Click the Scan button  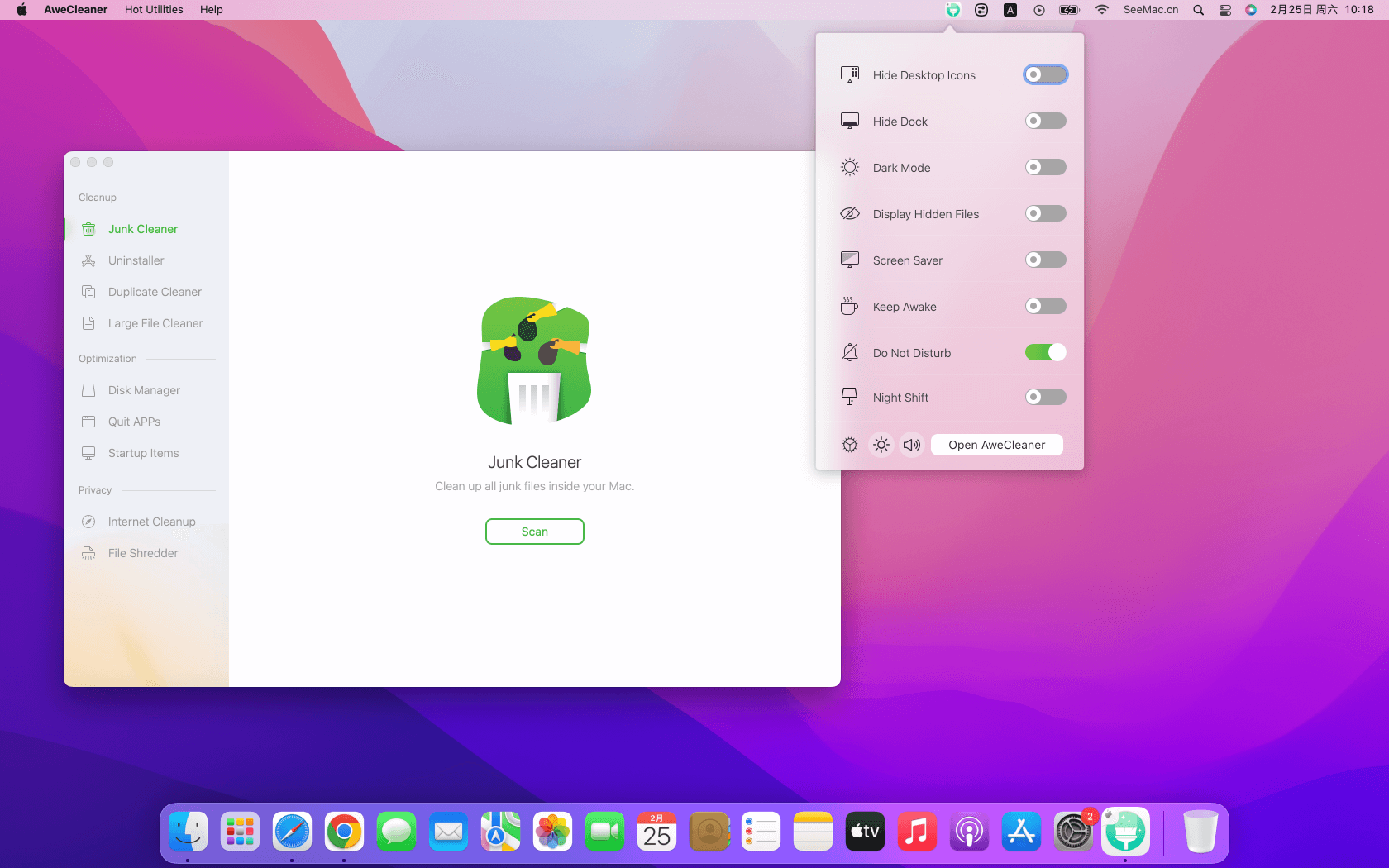click(534, 532)
